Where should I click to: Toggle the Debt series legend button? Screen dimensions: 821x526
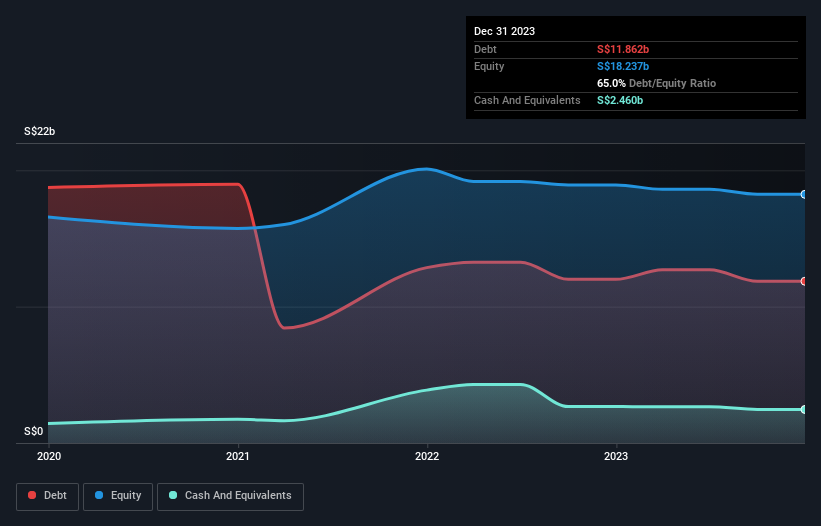(47, 496)
